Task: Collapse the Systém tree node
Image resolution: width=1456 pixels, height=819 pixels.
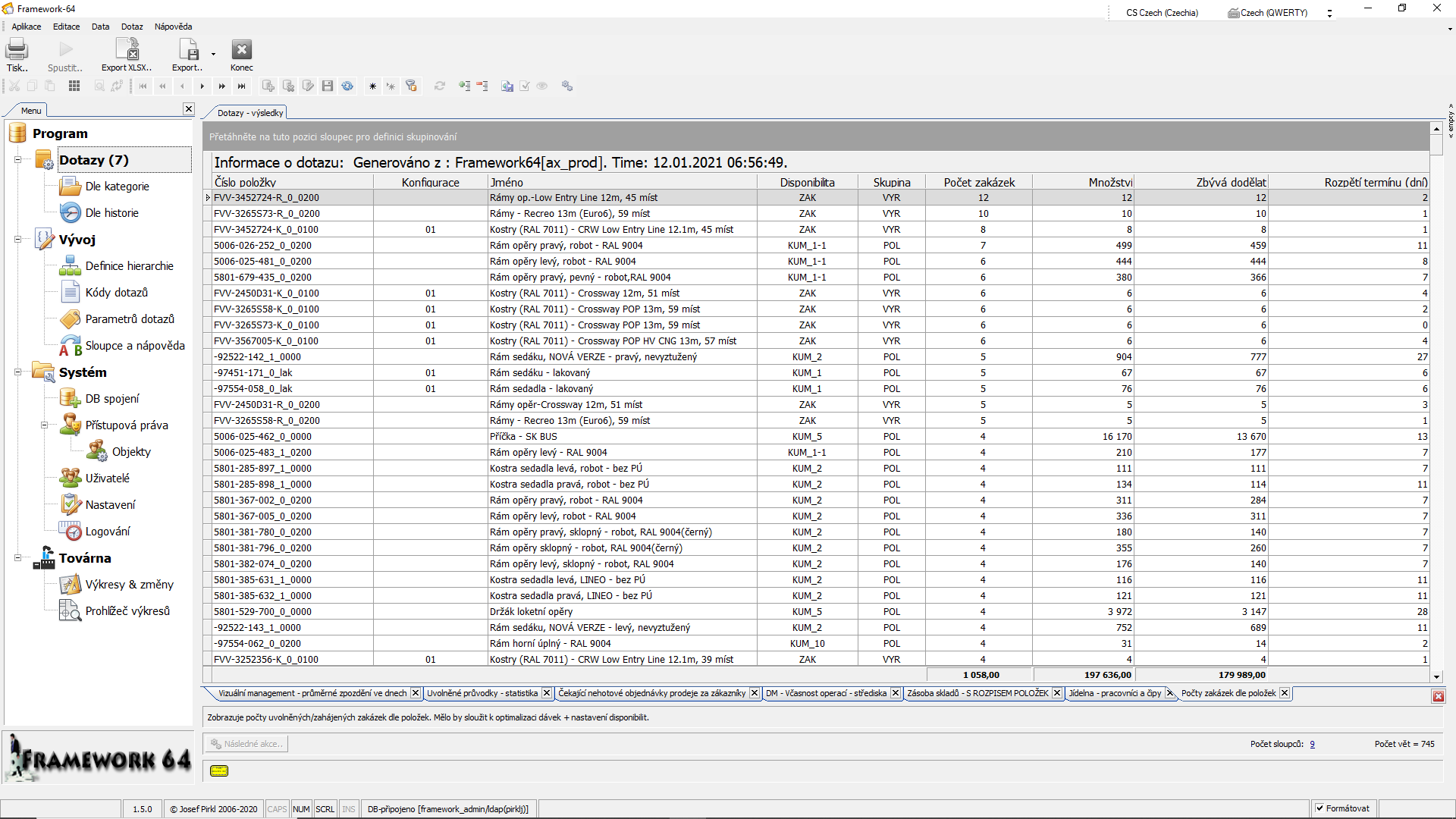Action: point(17,372)
